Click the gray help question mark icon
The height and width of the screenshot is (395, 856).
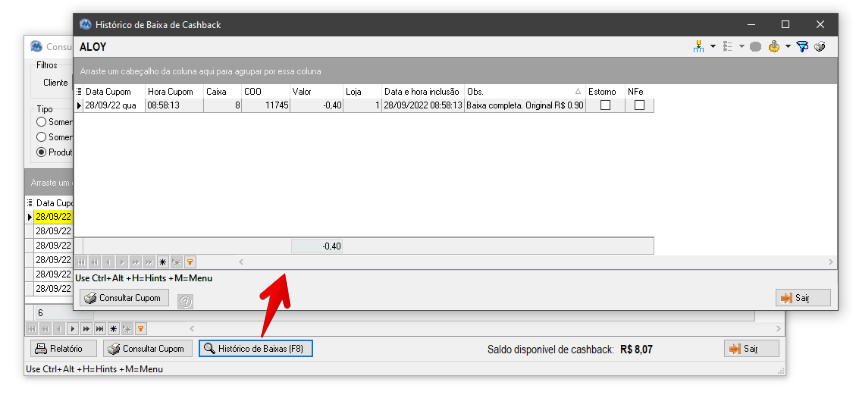pos(186,301)
